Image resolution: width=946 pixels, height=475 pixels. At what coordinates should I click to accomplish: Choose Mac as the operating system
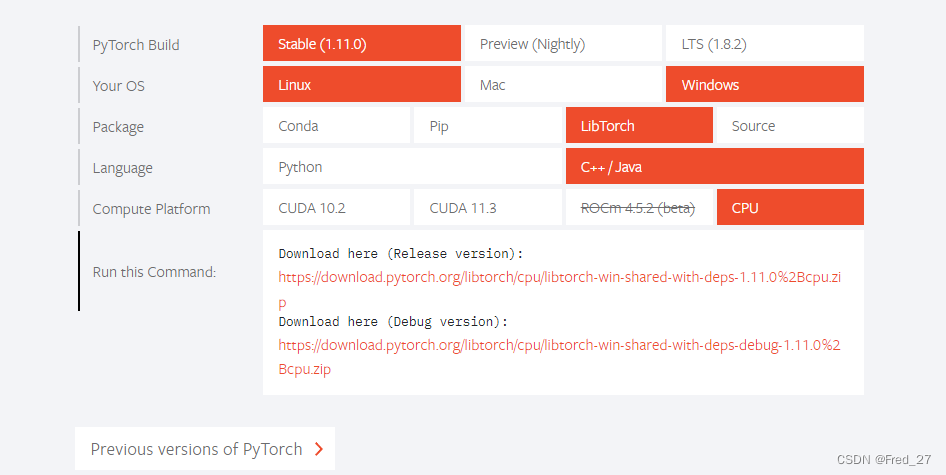[x=563, y=84]
